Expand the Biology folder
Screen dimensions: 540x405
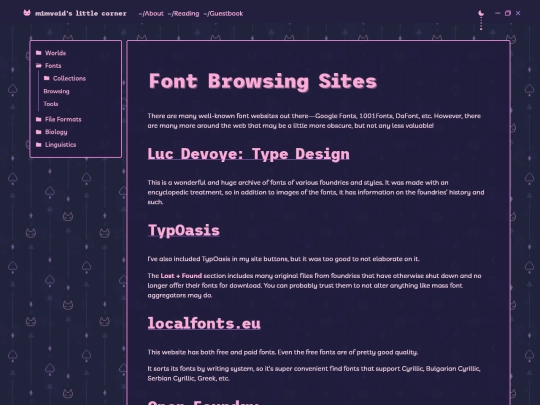(56, 132)
